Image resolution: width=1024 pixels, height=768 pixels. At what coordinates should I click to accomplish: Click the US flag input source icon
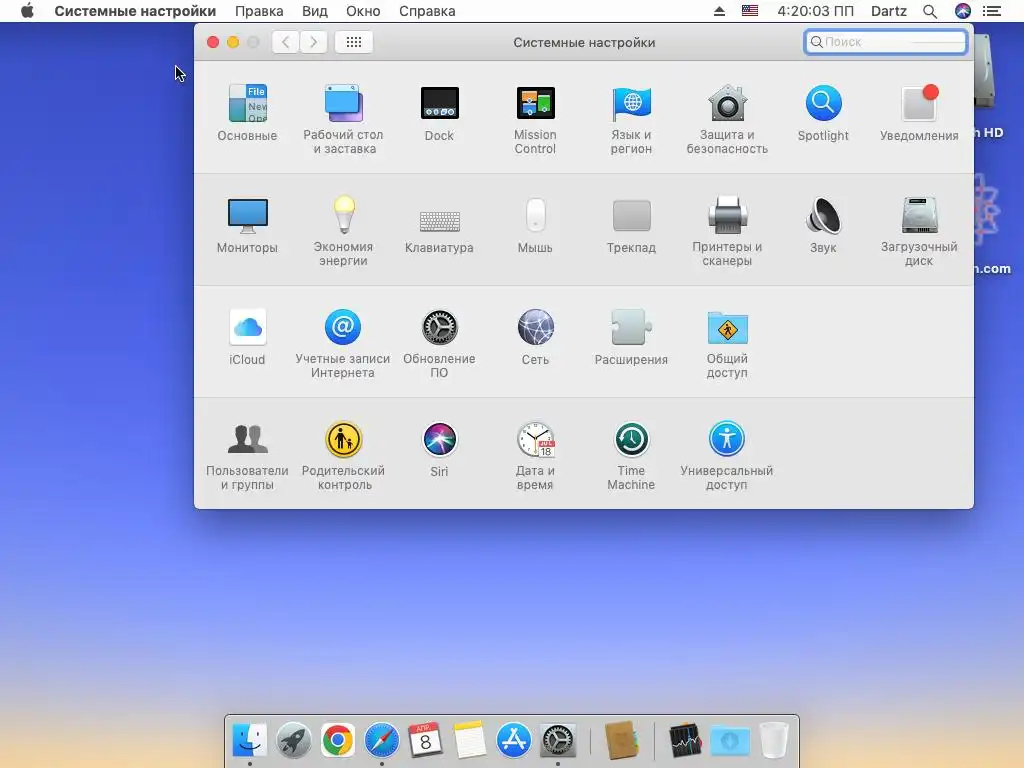[750, 11]
